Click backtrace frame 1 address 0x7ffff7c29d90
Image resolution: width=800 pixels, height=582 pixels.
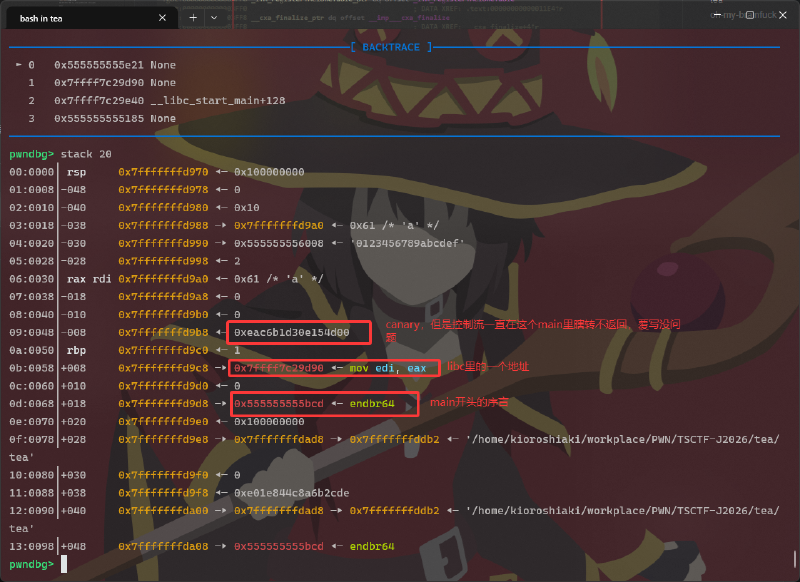click(x=99, y=83)
